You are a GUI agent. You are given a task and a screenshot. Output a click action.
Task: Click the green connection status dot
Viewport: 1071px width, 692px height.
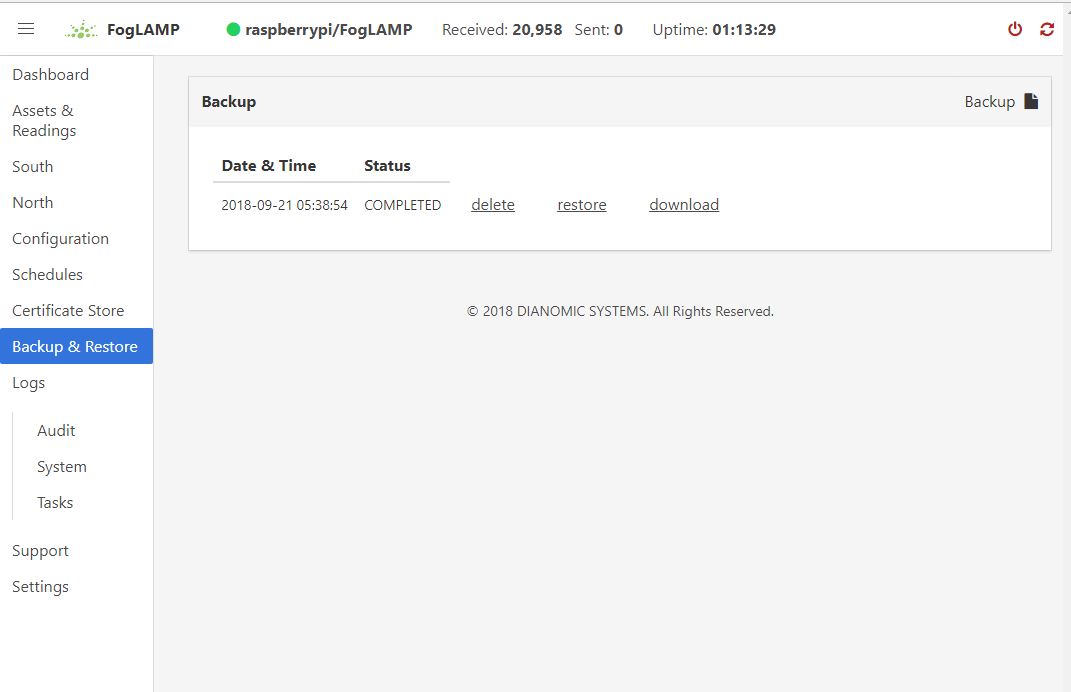click(x=233, y=30)
